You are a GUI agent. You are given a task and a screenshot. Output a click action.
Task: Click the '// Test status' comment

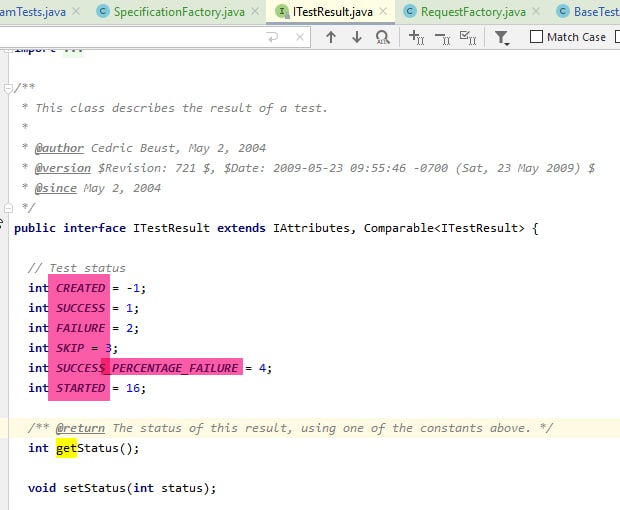point(77,268)
